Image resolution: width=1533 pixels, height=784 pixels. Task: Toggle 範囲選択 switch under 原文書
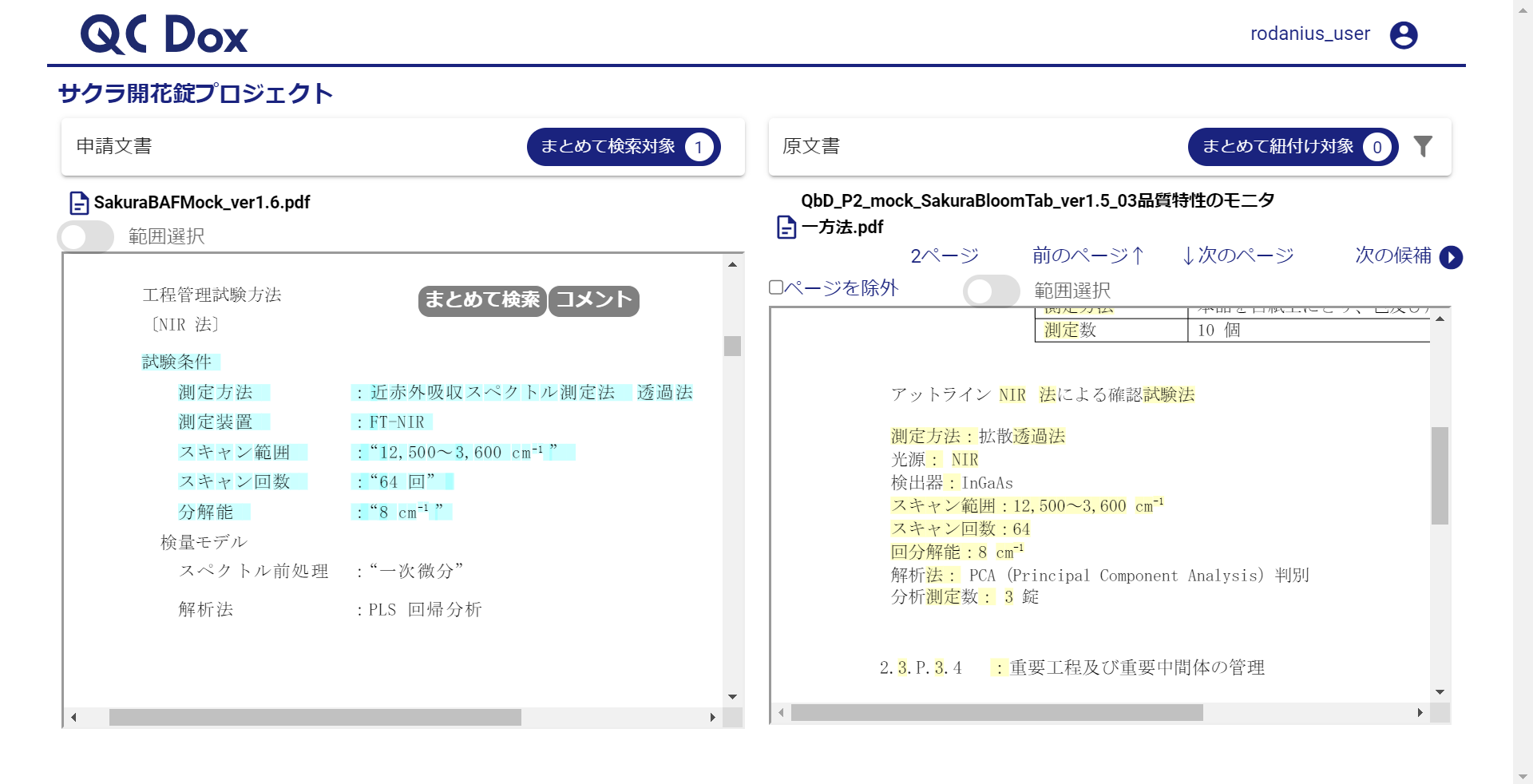[992, 291]
